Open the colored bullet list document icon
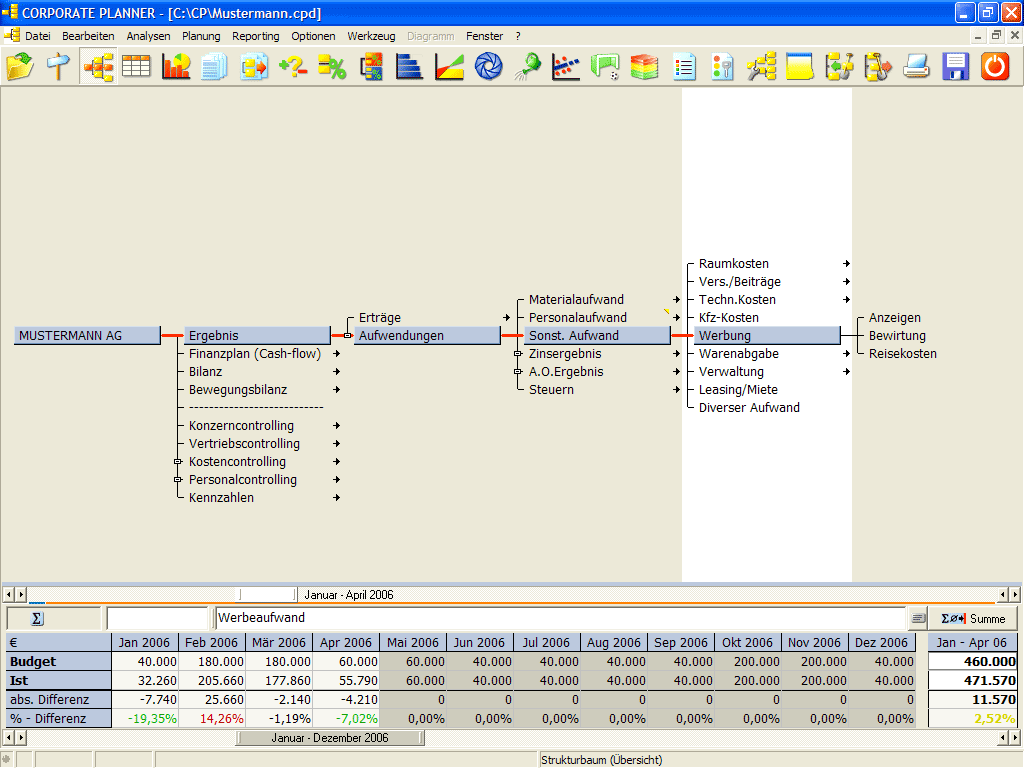1024x768 pixels. click(x=684, y=67)
